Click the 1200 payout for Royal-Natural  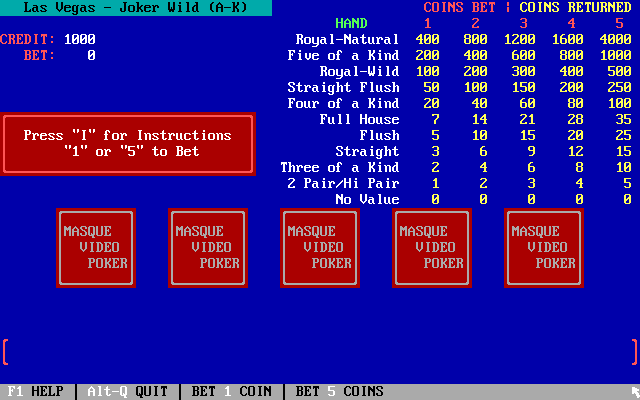[x=519, y=40]
